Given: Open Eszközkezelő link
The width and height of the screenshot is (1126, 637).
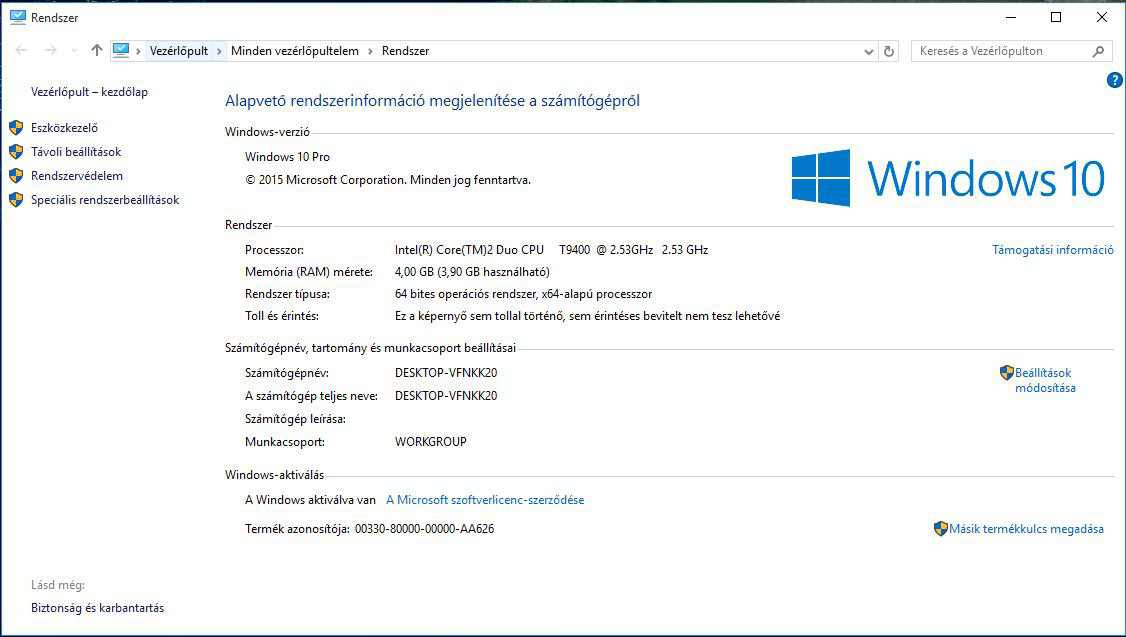Looking at the screenshot, I should (64, 128).
